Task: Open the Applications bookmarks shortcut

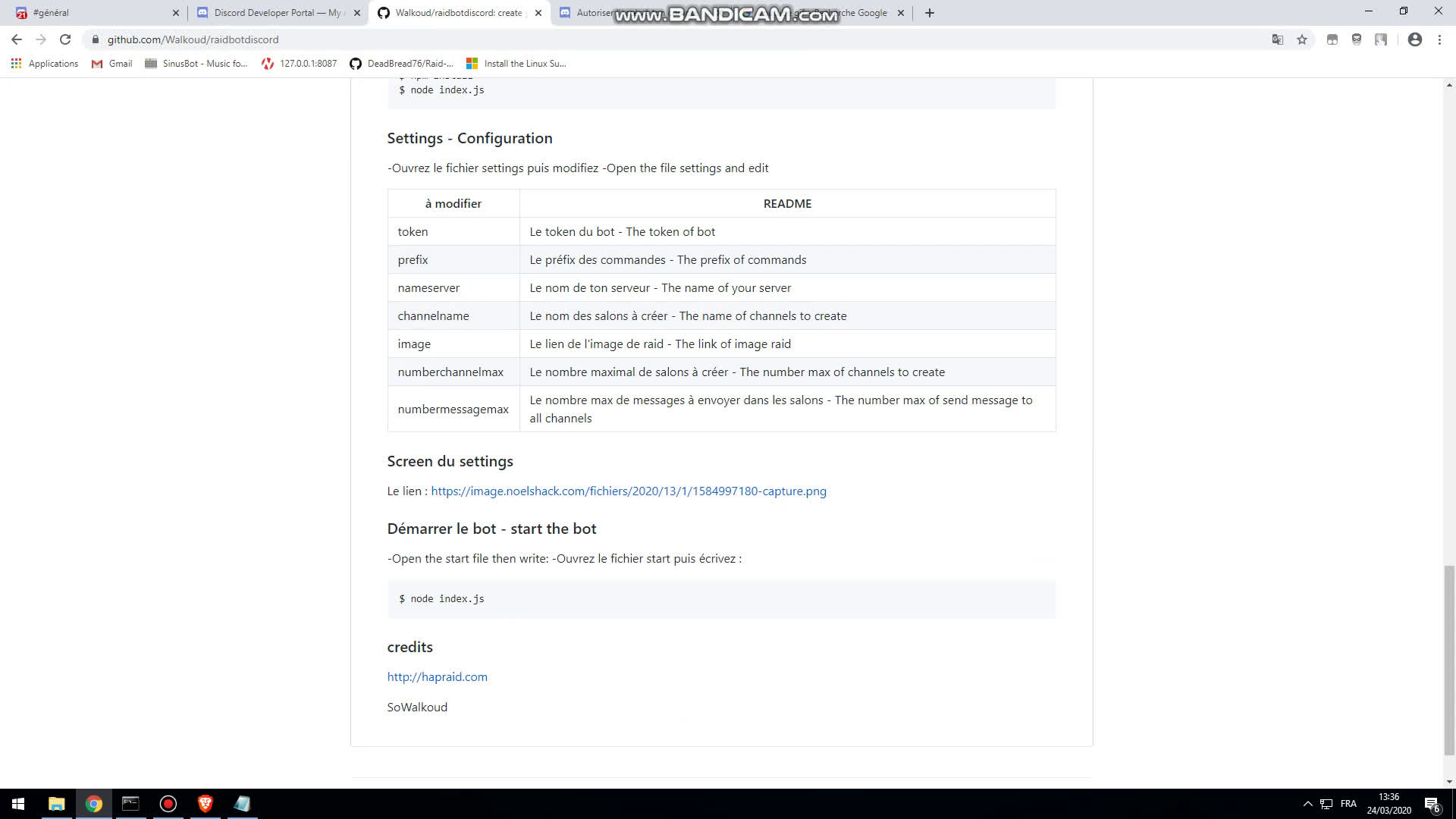Action: tap(45, 64)
